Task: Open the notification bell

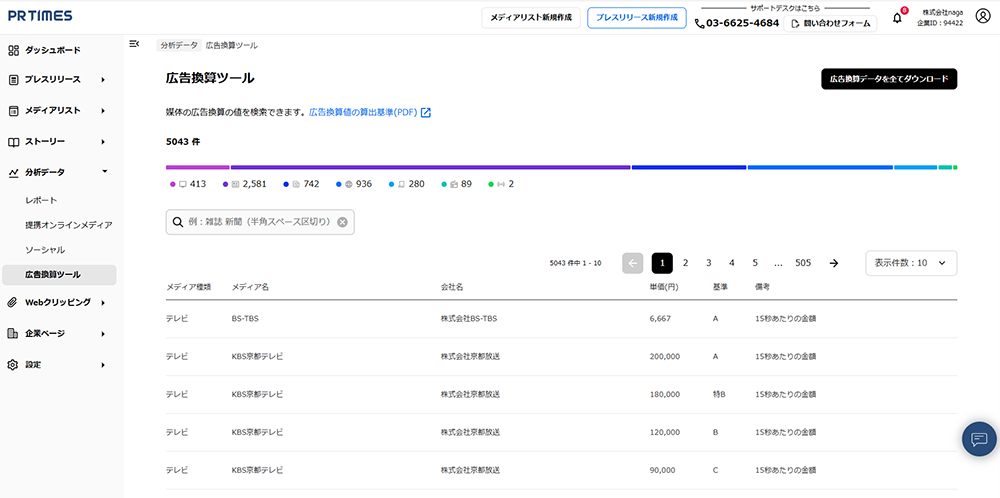Action: [x=897, y=18]
